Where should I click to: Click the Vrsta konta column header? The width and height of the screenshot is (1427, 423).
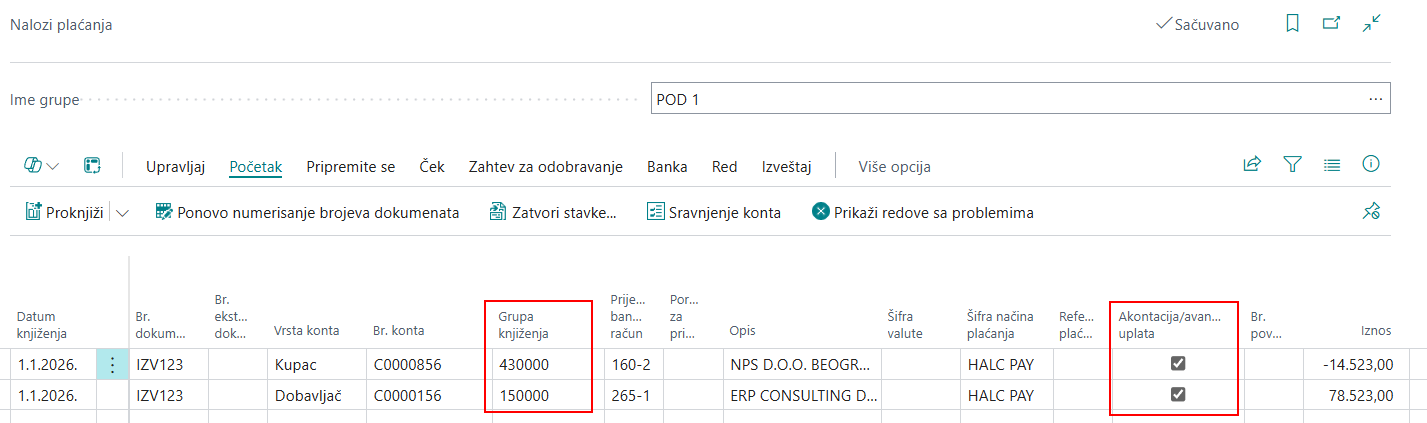point(307,330)
